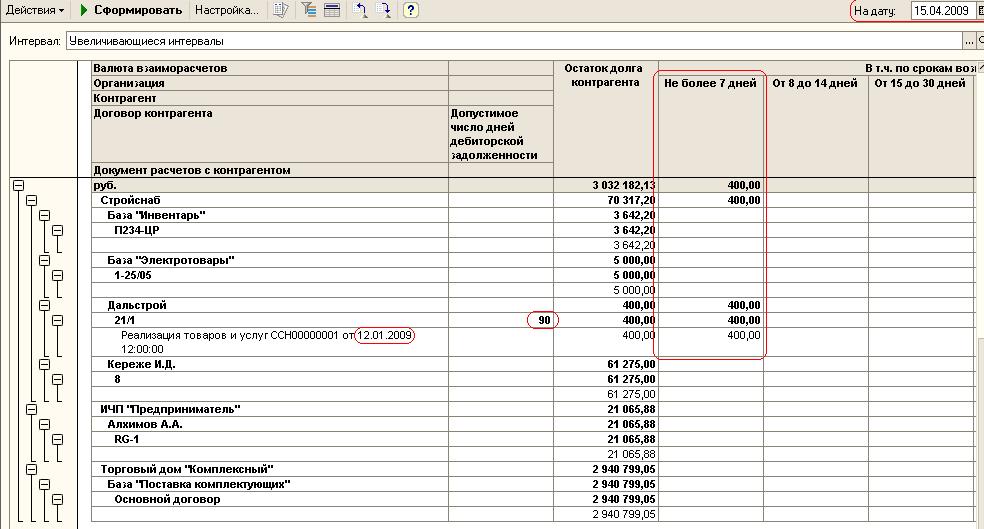The image size is (984, 529).
Task: Collapse the ИЧП "Предприниматель" node
Action: coord(31,409)
